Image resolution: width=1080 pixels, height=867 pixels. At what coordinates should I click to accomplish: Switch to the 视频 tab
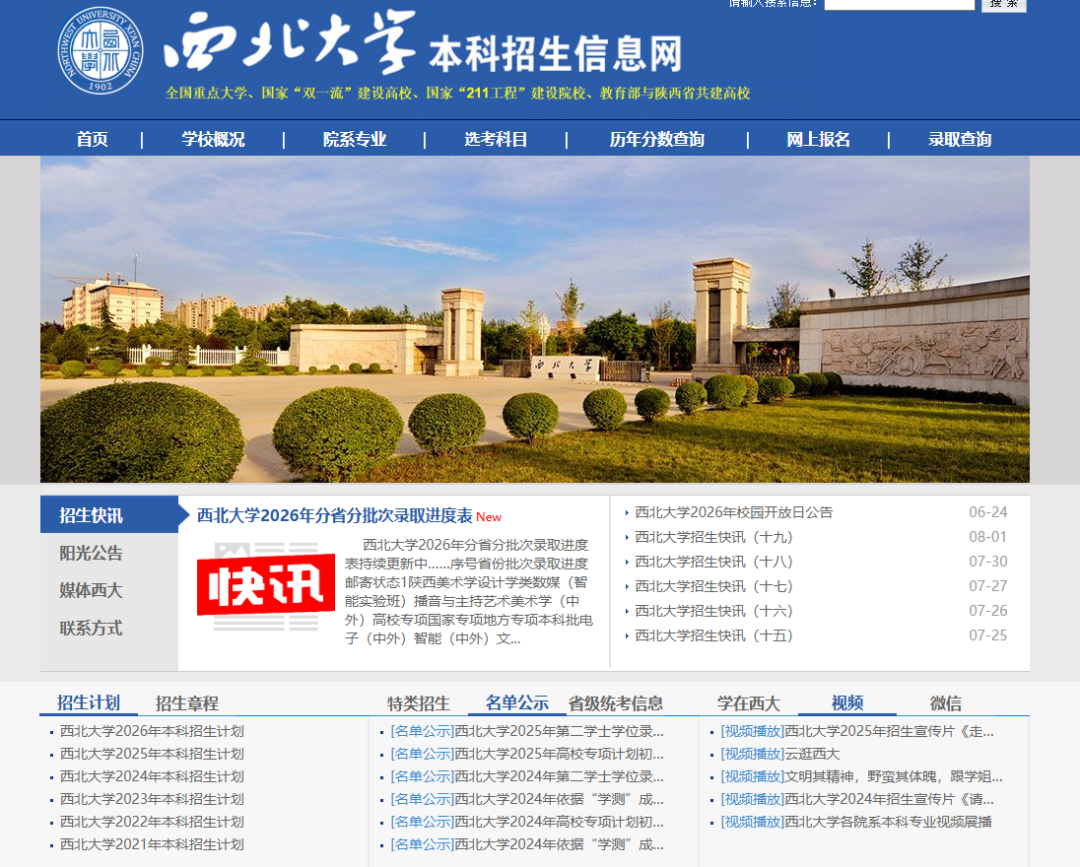coord(847,702)
